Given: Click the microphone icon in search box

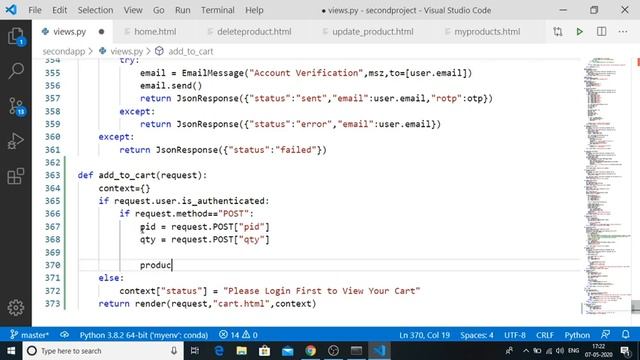Looking at the screenshot, I should (174, 351).
